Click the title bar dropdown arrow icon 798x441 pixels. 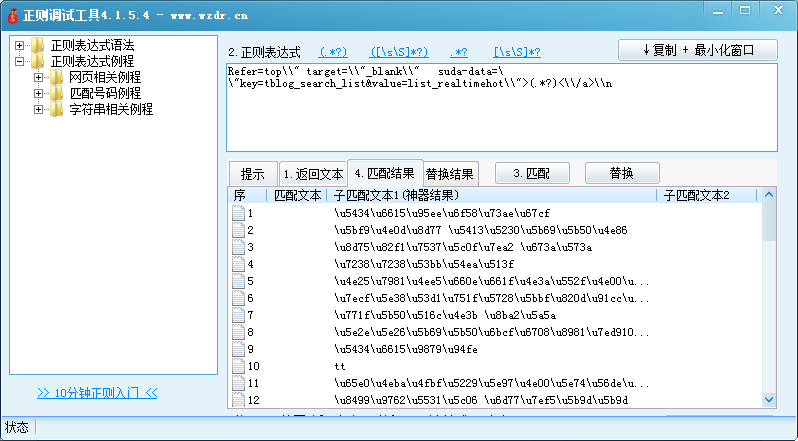point(717,8)
